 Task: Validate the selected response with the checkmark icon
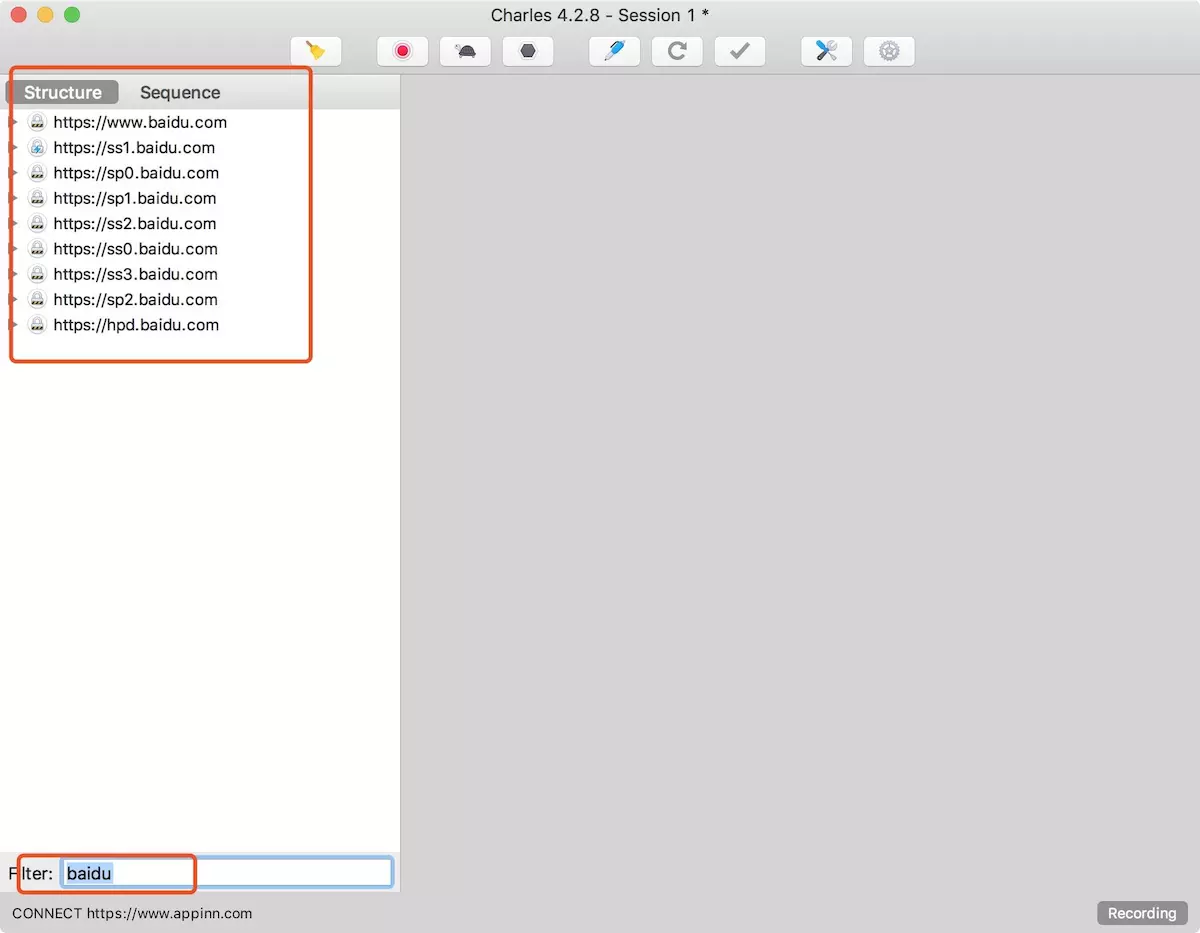(x=740, y=51)
